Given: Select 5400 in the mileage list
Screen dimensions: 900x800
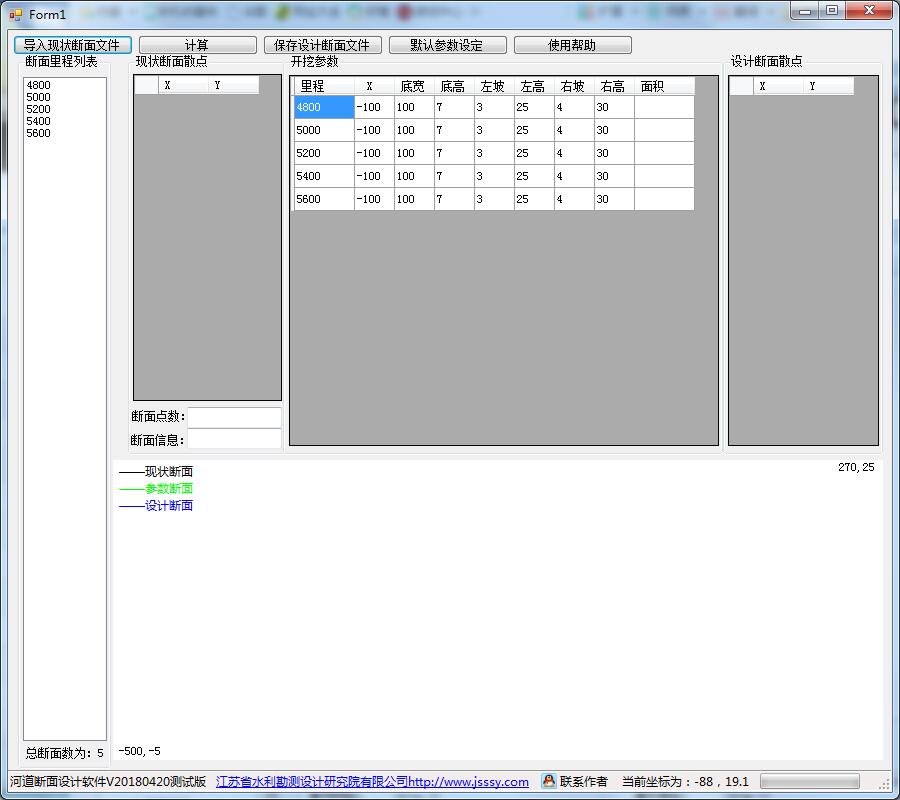Looking at the screenshot, I should 38,121.
